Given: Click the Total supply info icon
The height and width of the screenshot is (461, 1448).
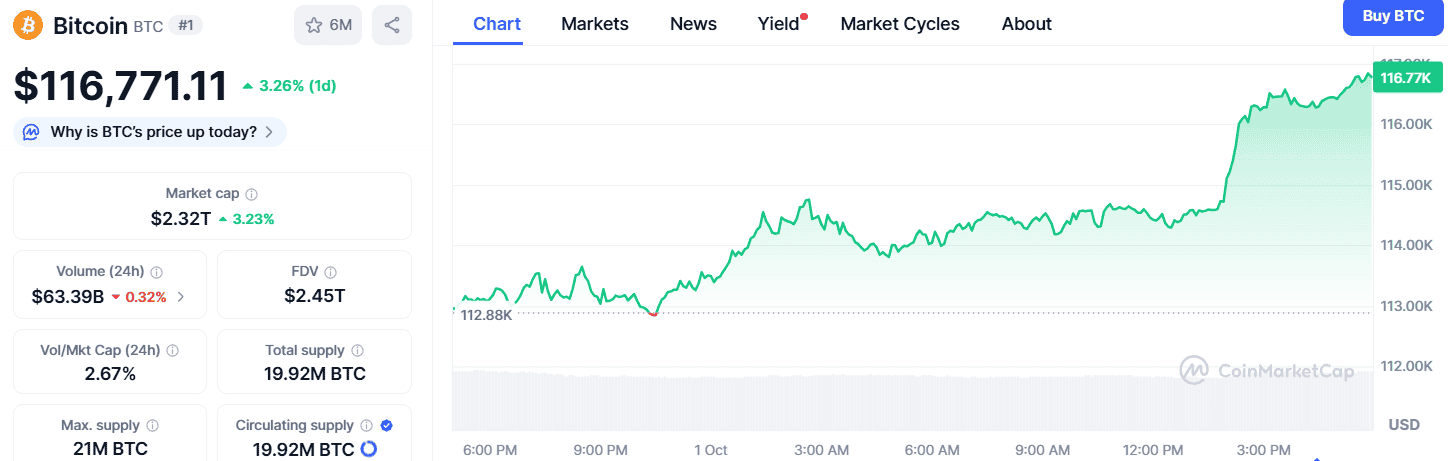Looking at the screenshot, I should click(x=358, y=351).
